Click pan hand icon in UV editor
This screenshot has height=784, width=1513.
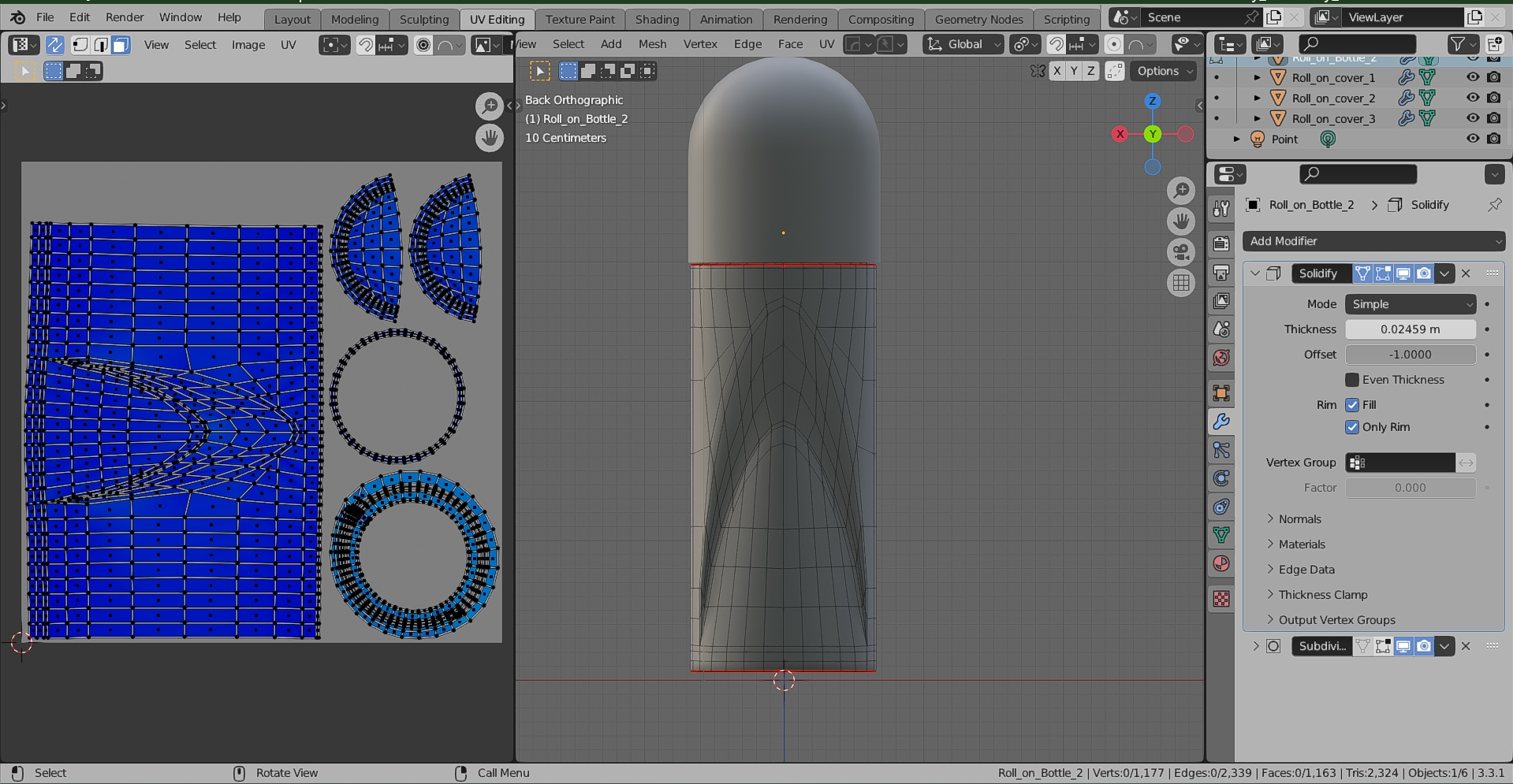(490, 138)
